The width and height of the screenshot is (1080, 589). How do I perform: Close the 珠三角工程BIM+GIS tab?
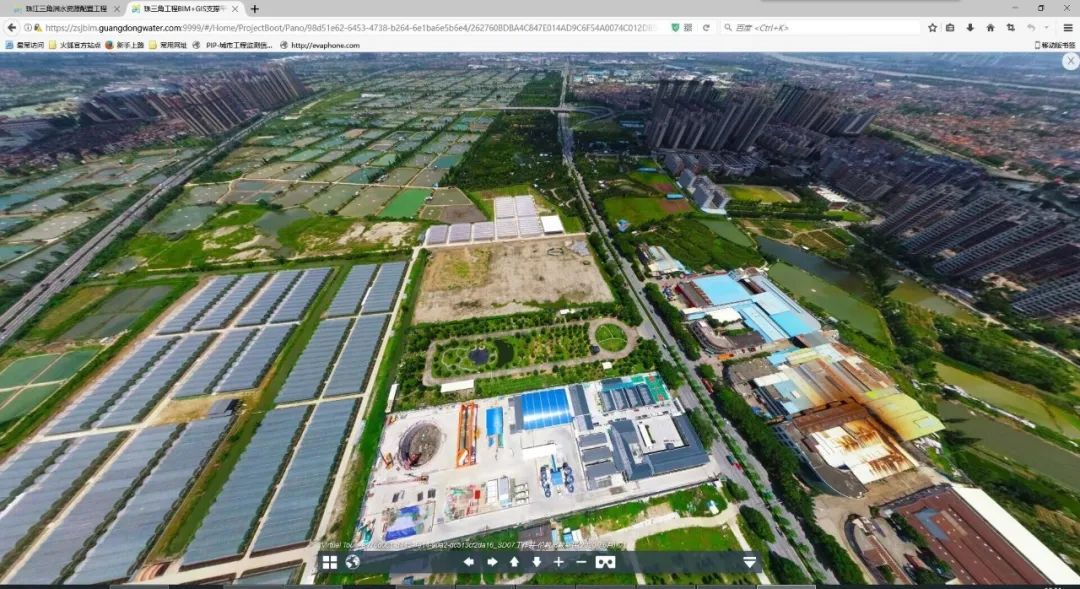[236, 9]
